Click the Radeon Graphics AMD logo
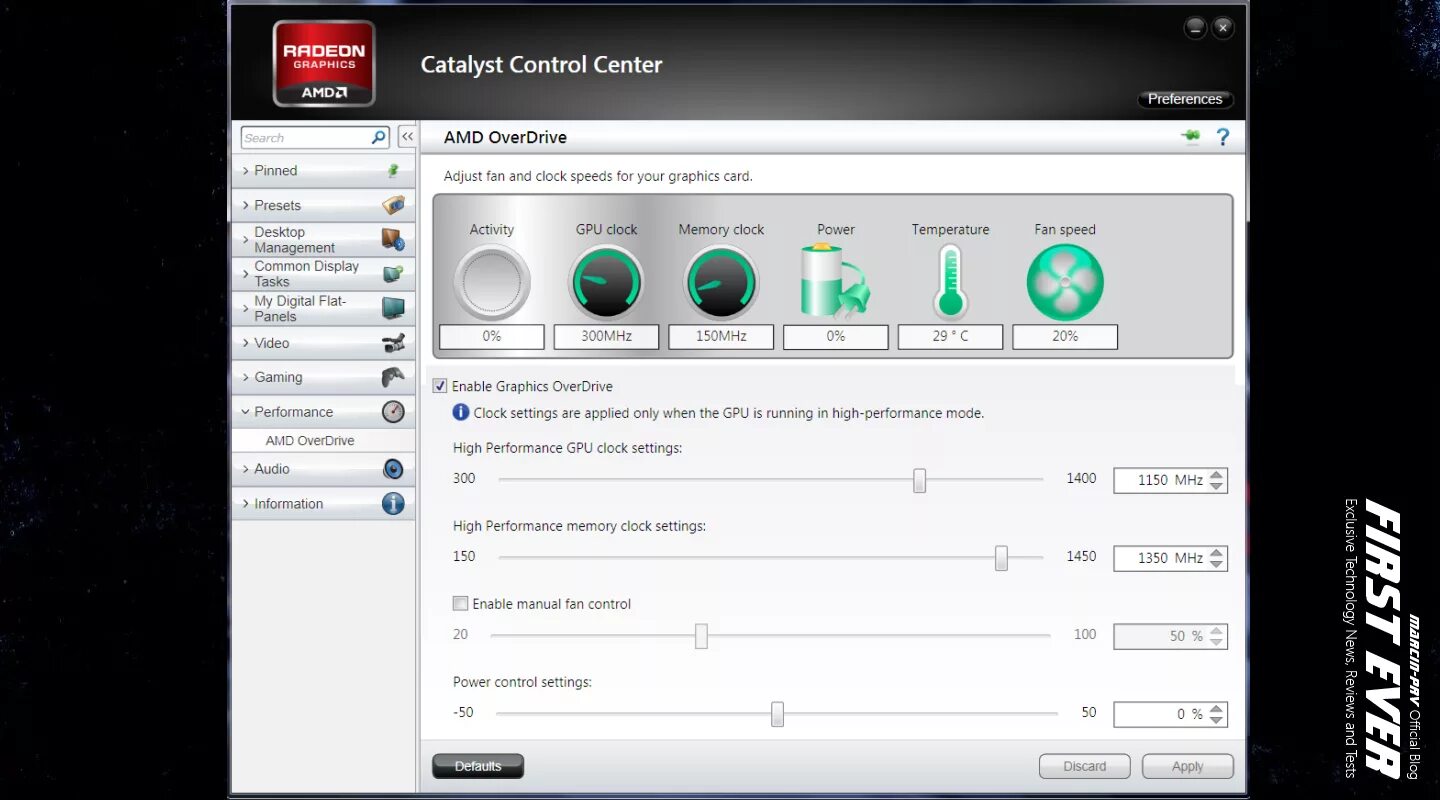 [x=324, y=64]
